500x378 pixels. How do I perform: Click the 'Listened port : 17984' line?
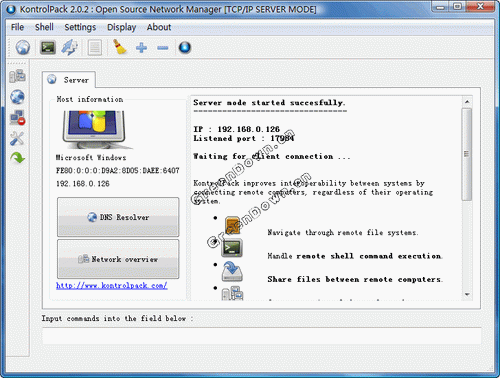point(244,138)
